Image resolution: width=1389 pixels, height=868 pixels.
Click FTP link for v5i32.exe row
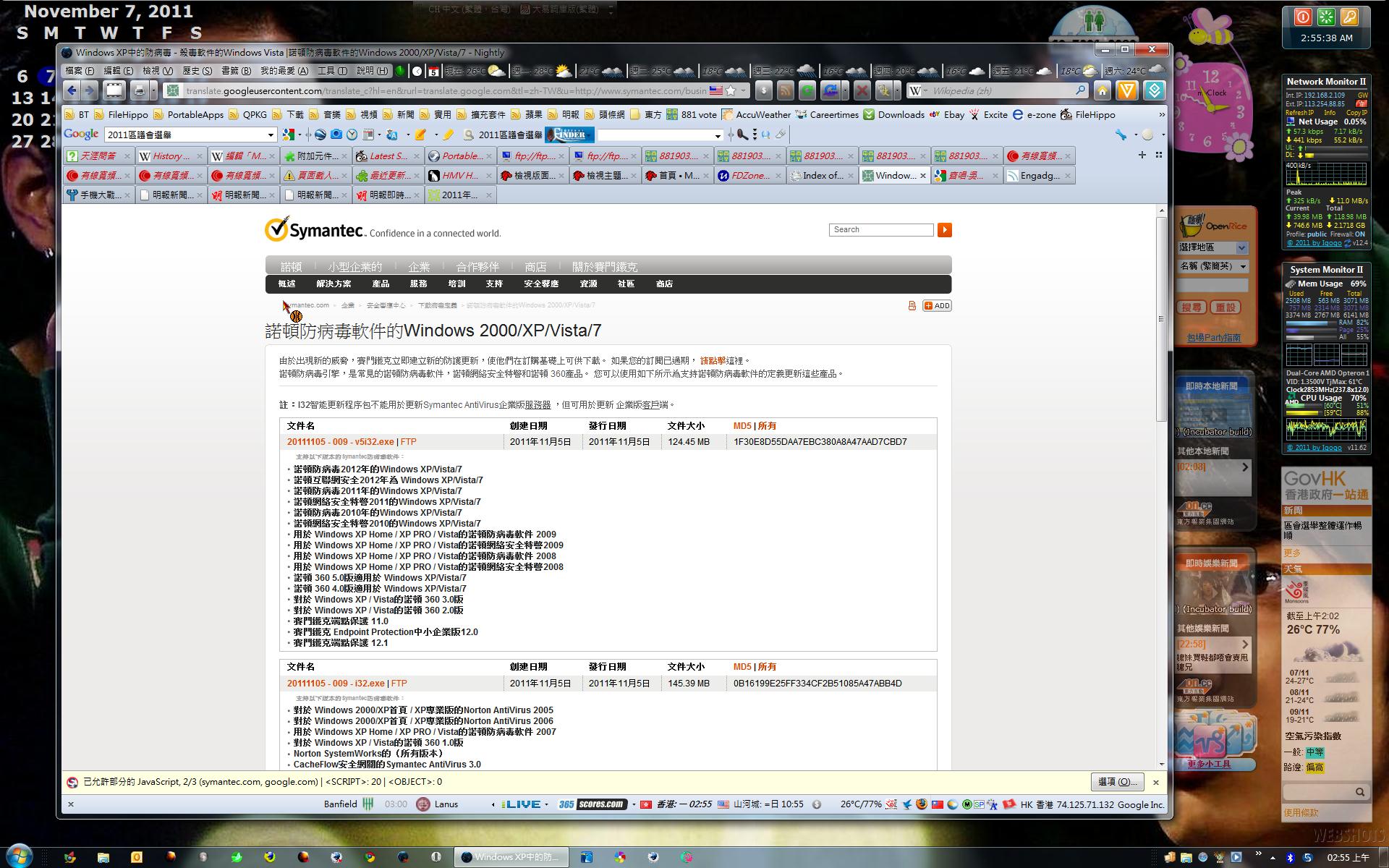coord(409,442)
